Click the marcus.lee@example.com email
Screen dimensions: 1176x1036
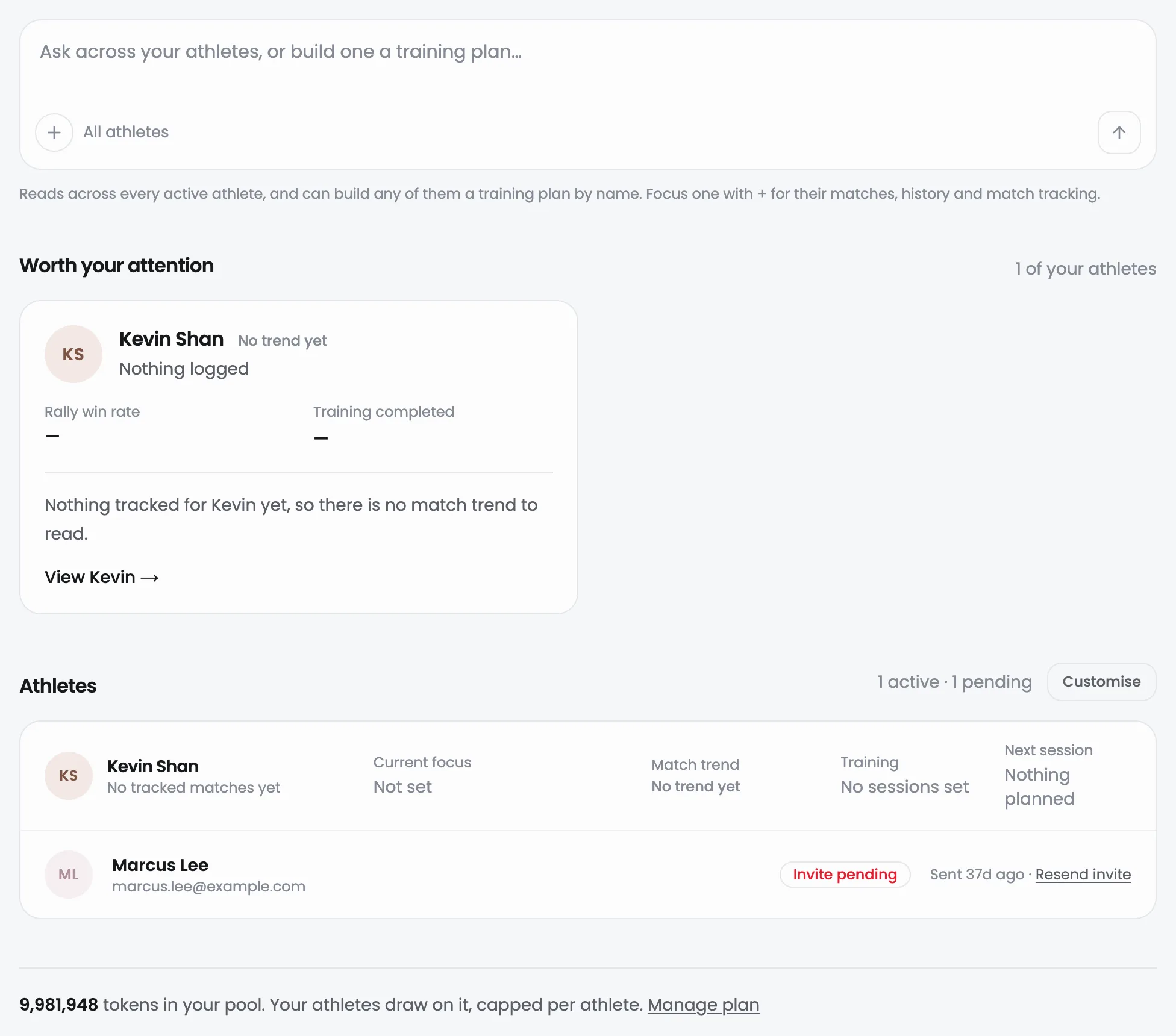click(x=208, y=887)
